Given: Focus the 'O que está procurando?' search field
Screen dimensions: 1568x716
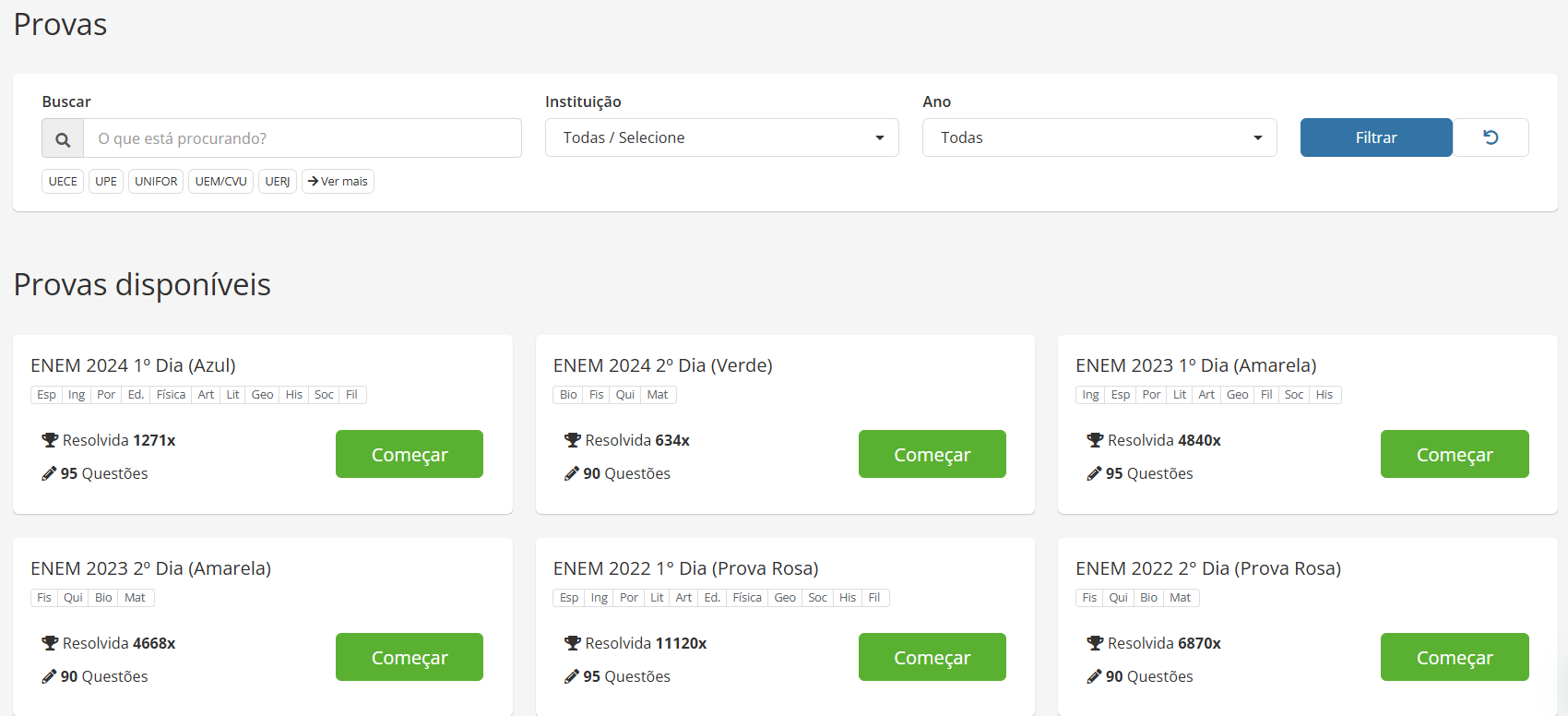Looking at the screenshot, I should 303,138.
